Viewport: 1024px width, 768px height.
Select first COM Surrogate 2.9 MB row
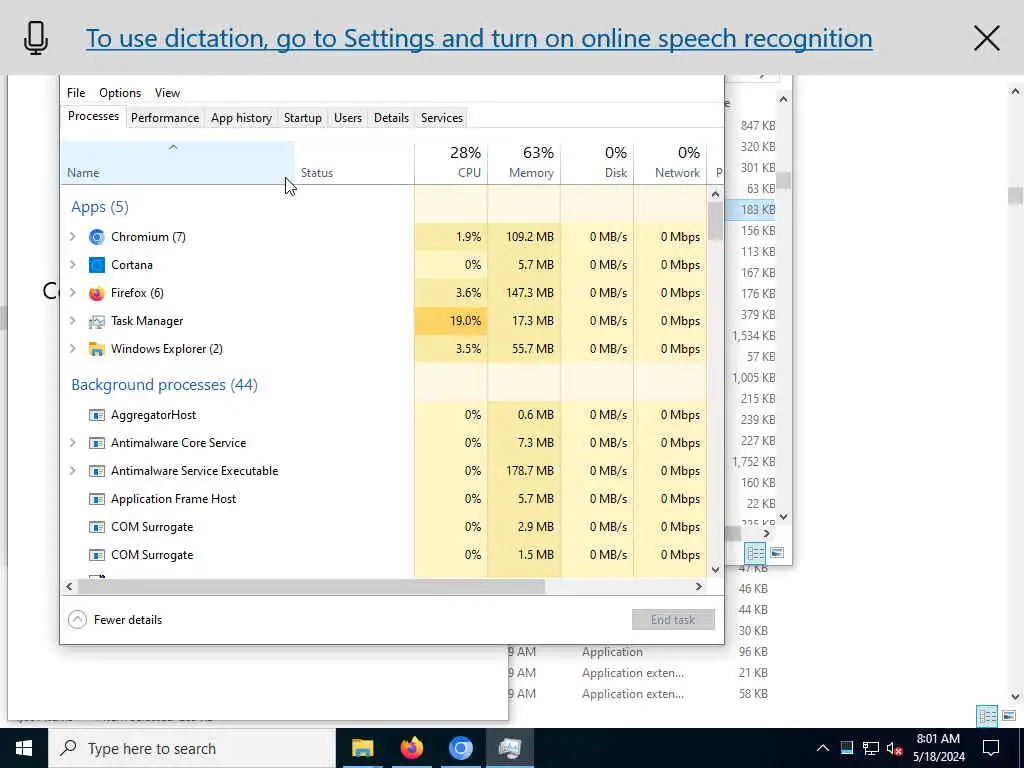(385, 527)
